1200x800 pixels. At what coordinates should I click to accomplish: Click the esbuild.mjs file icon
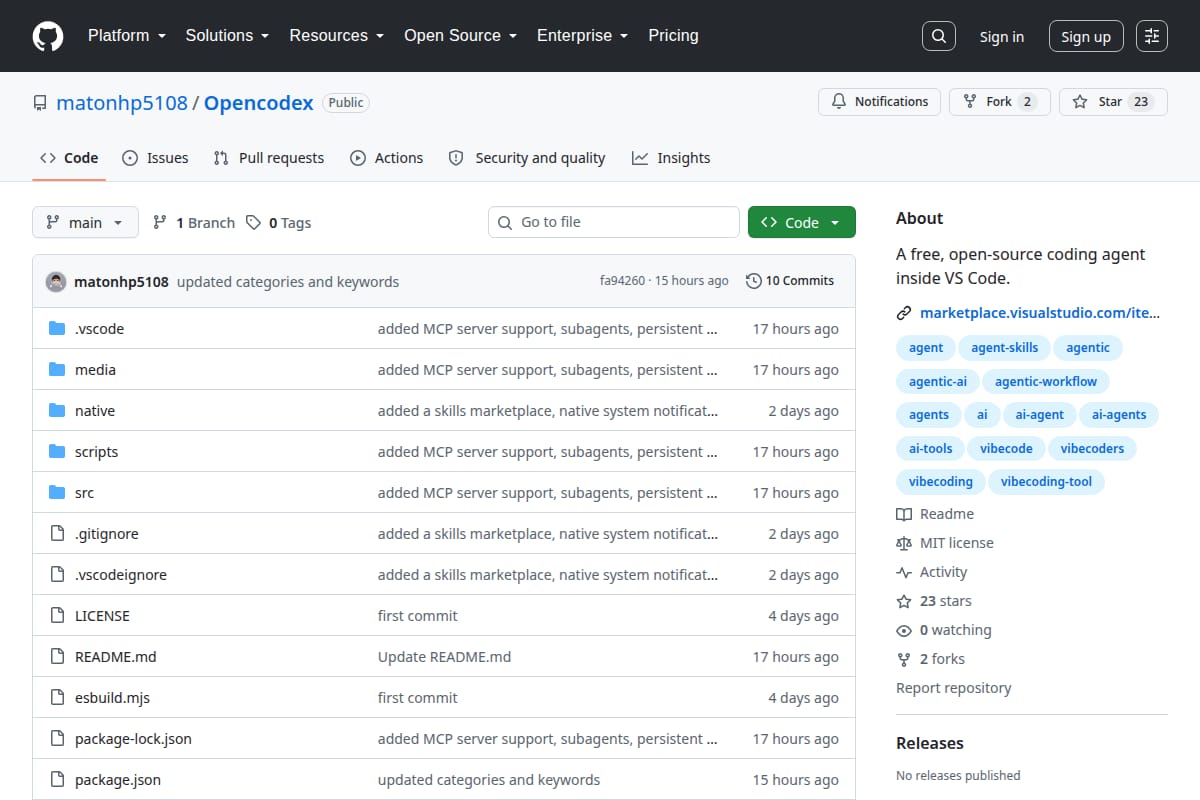click(x=57, y=698)
